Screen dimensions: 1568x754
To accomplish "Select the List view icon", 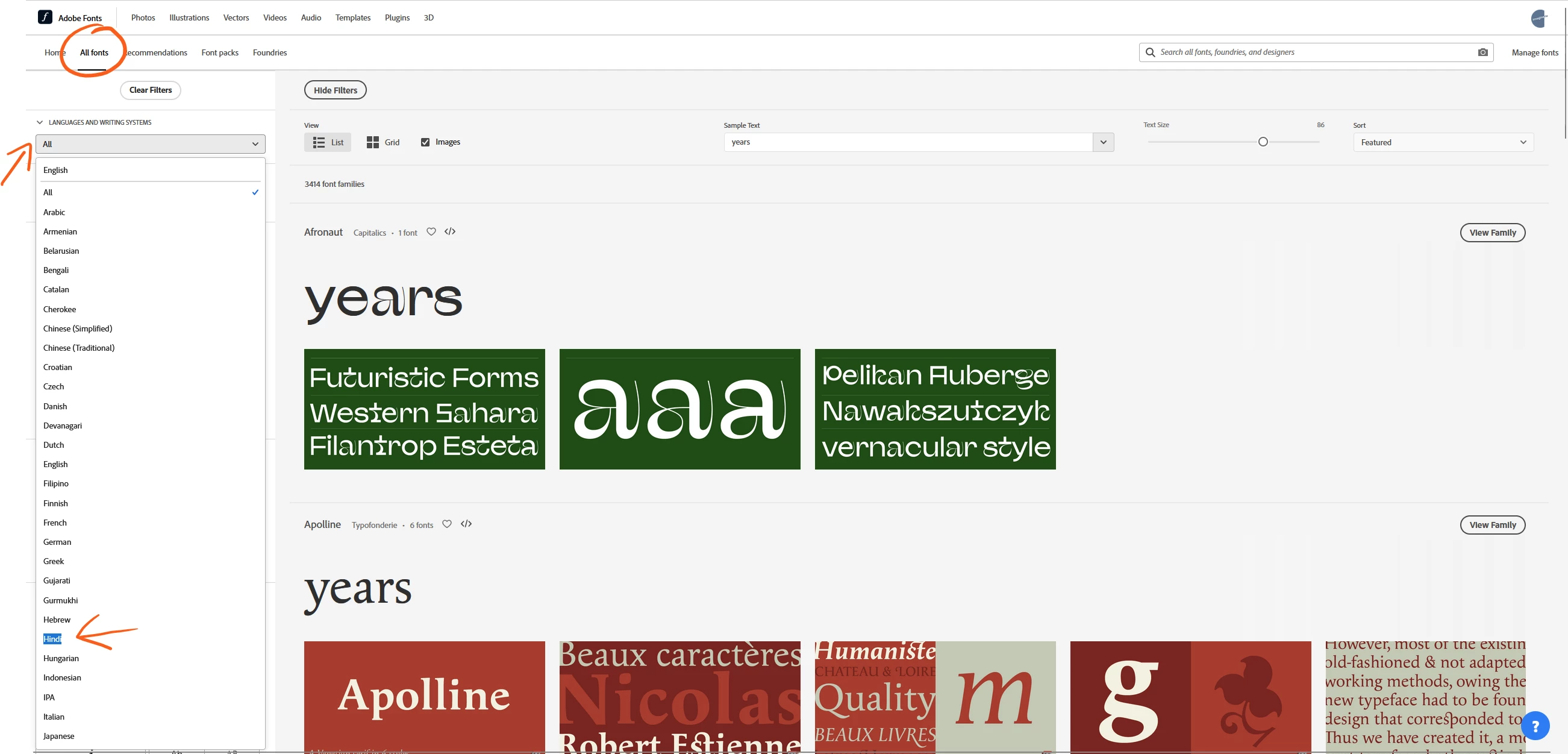I will pos(319,142).
